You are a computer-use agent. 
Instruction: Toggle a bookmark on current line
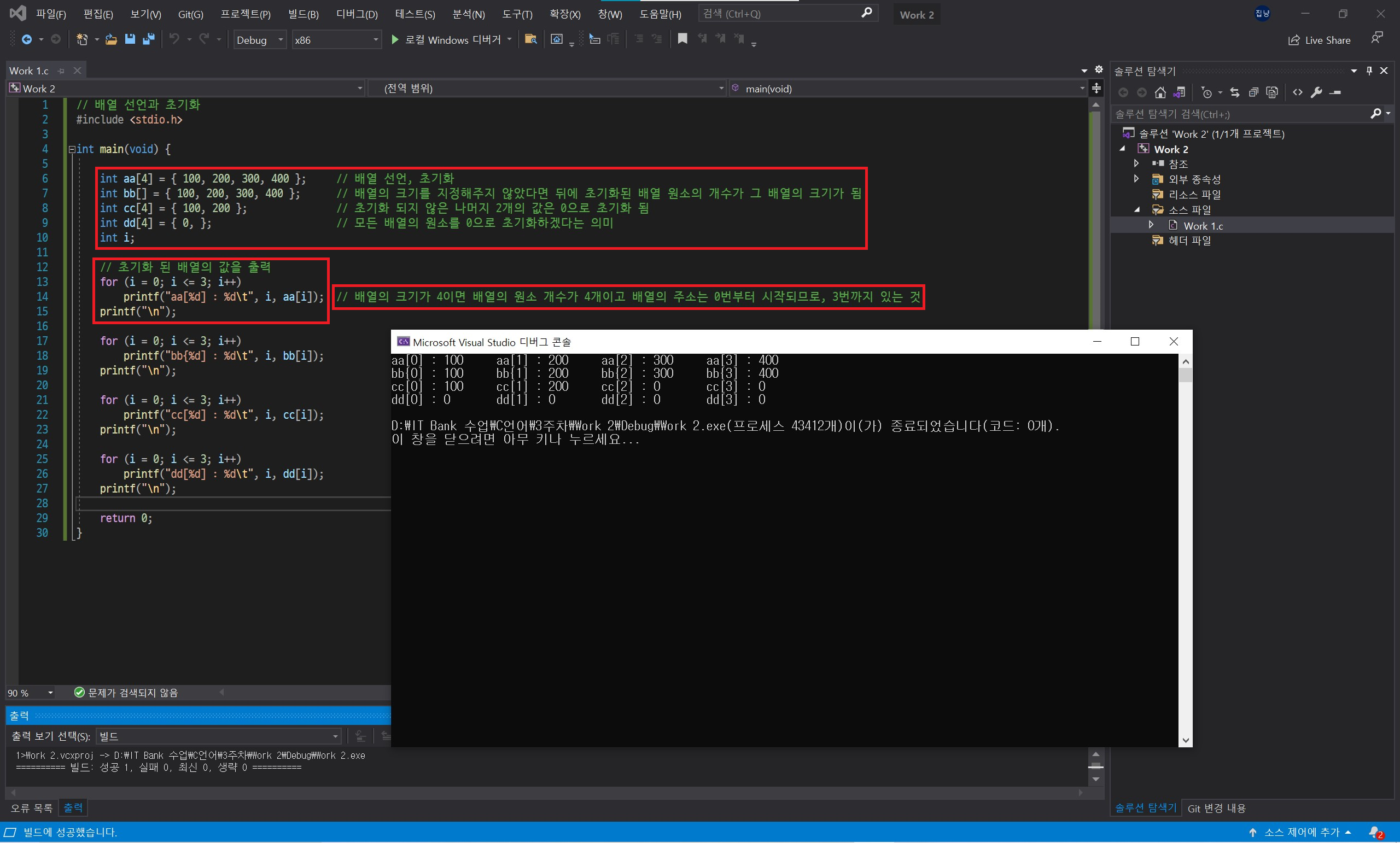coord(682,39)
